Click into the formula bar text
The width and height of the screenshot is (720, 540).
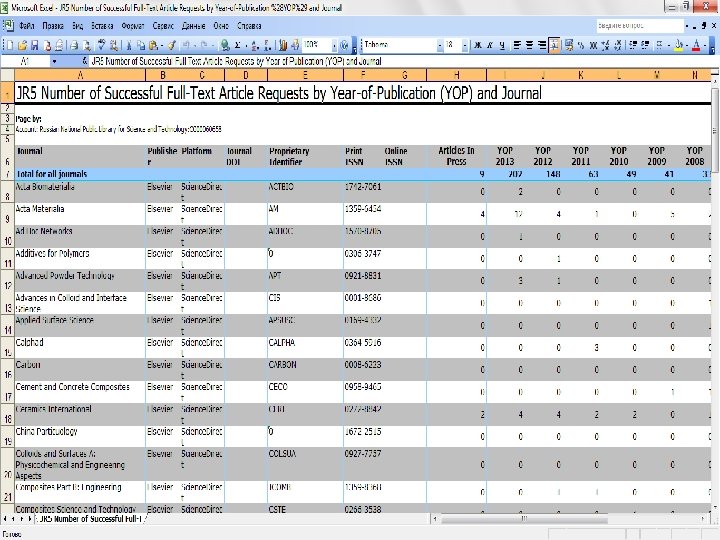[x=236, y=61]
